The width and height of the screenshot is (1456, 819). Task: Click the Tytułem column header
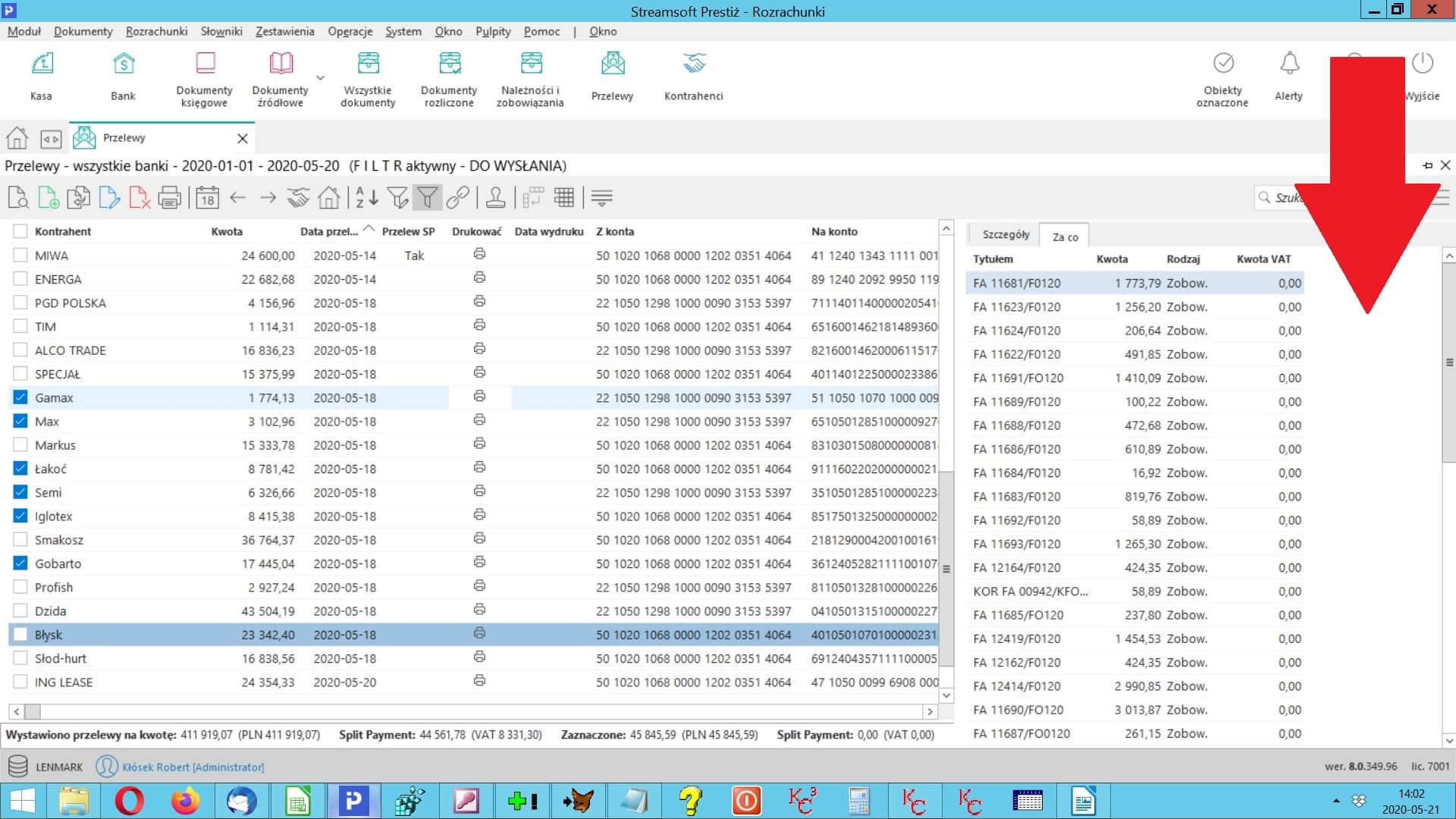tap(993, 259)
